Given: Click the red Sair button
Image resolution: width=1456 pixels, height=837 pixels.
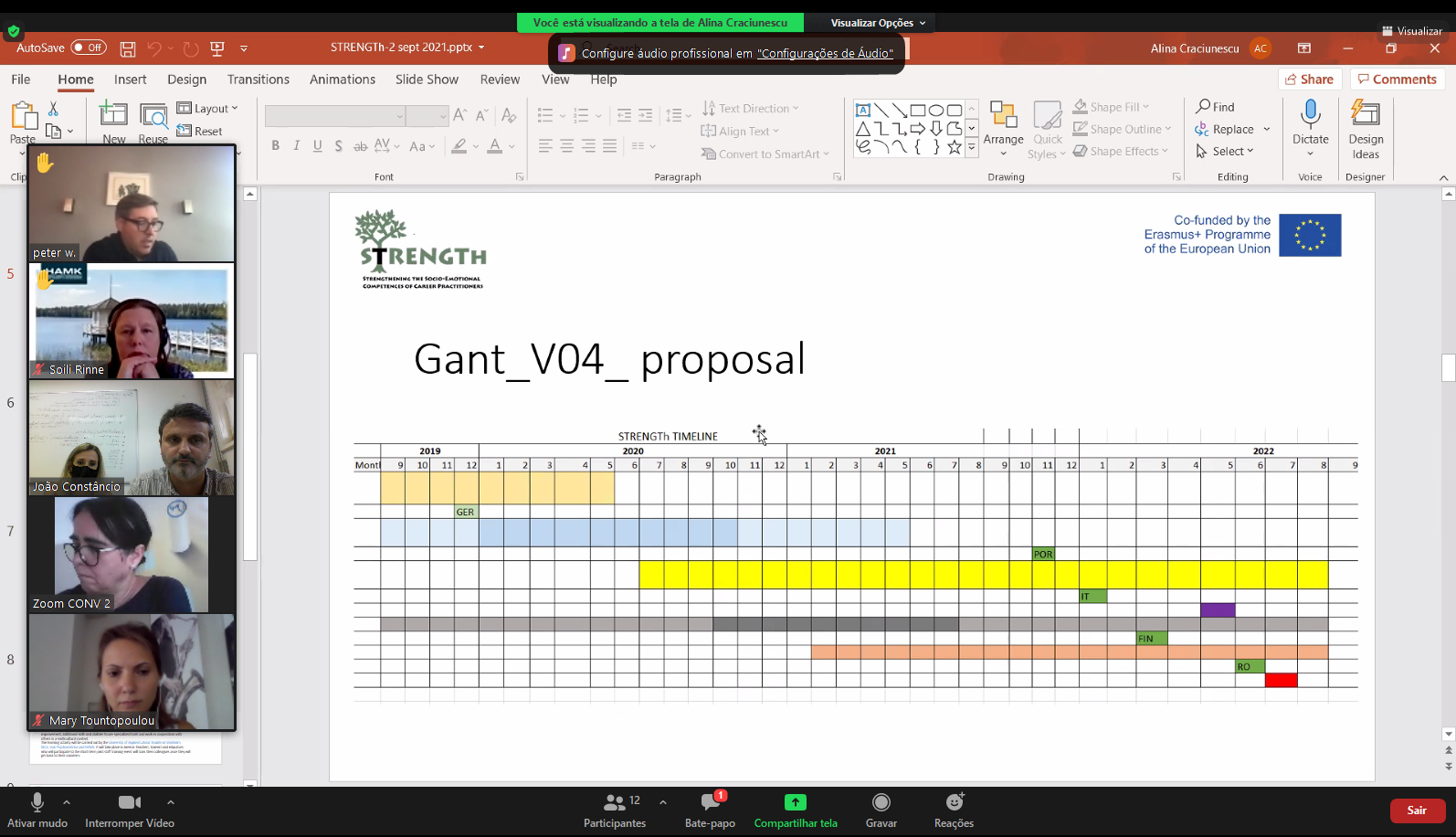Looking at the screenshot, I should tap(1417, 811).
